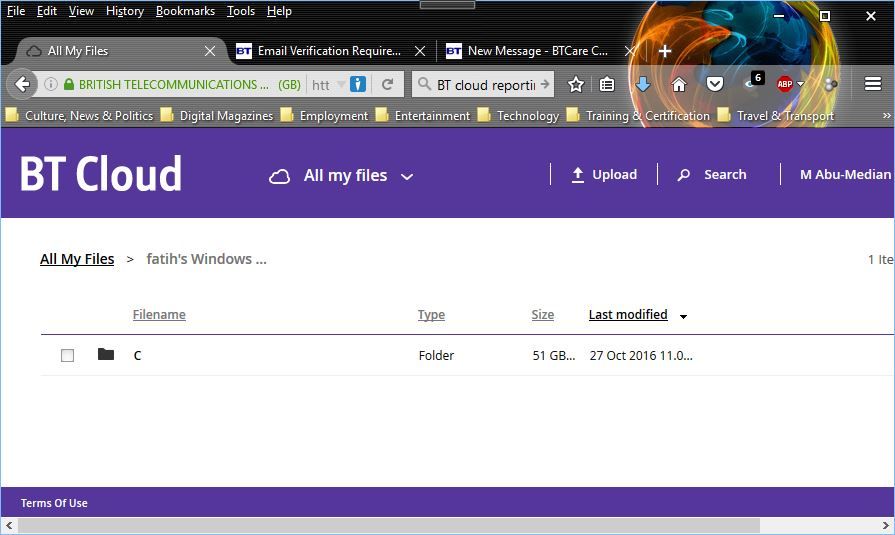Open Travel & Transport bookmark folder

[776, 115]
